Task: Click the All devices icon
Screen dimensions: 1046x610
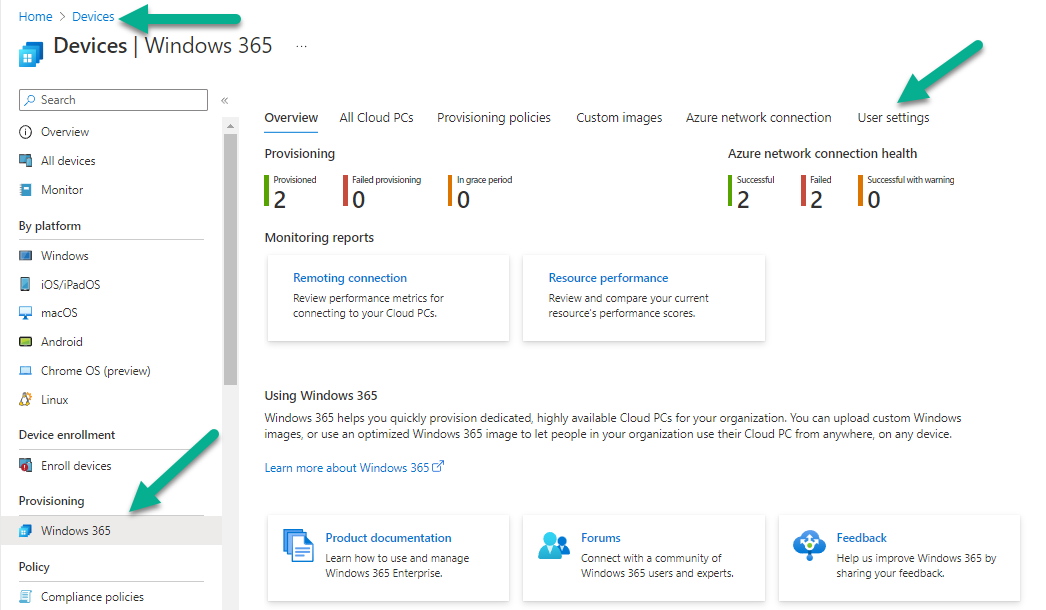Action: click(25, 161)
